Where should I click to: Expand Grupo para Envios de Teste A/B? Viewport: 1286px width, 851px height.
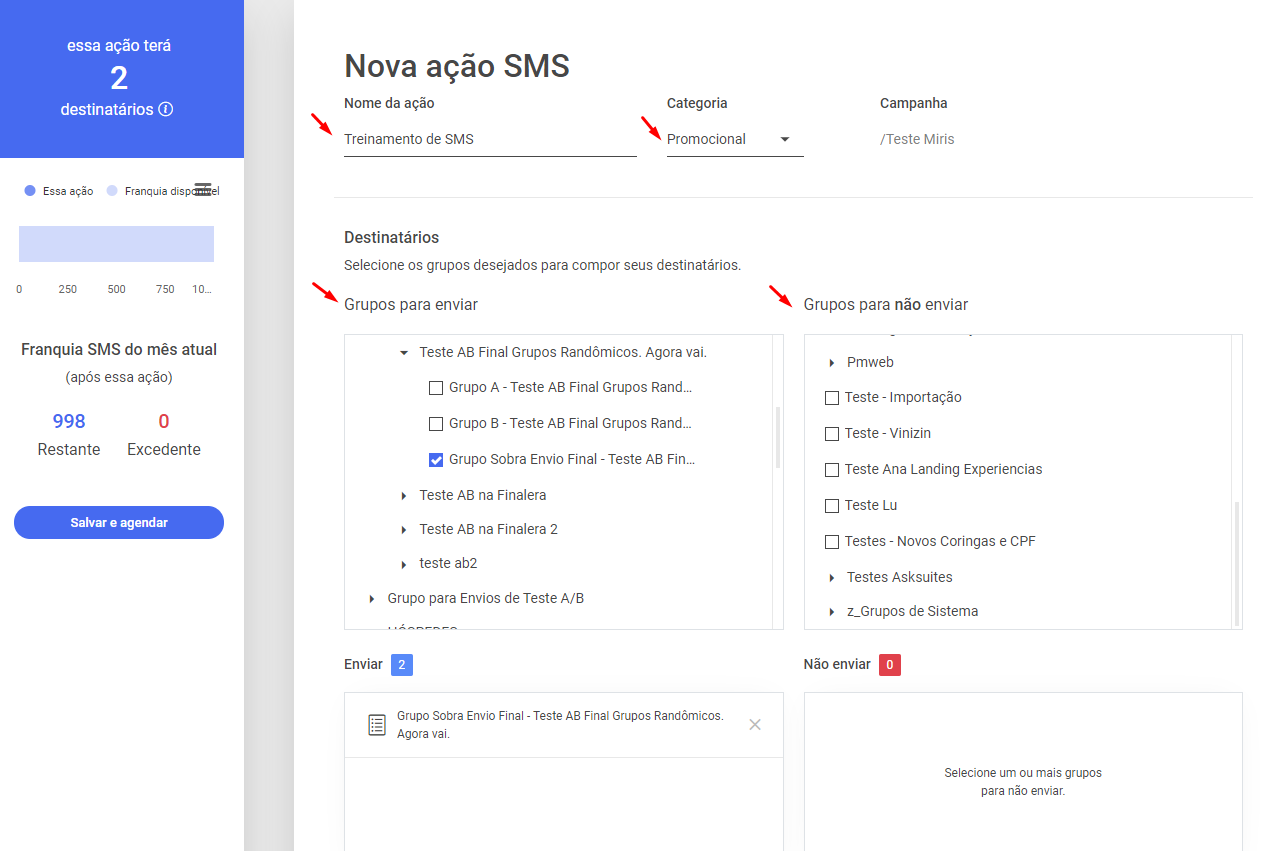coord(372,599)
